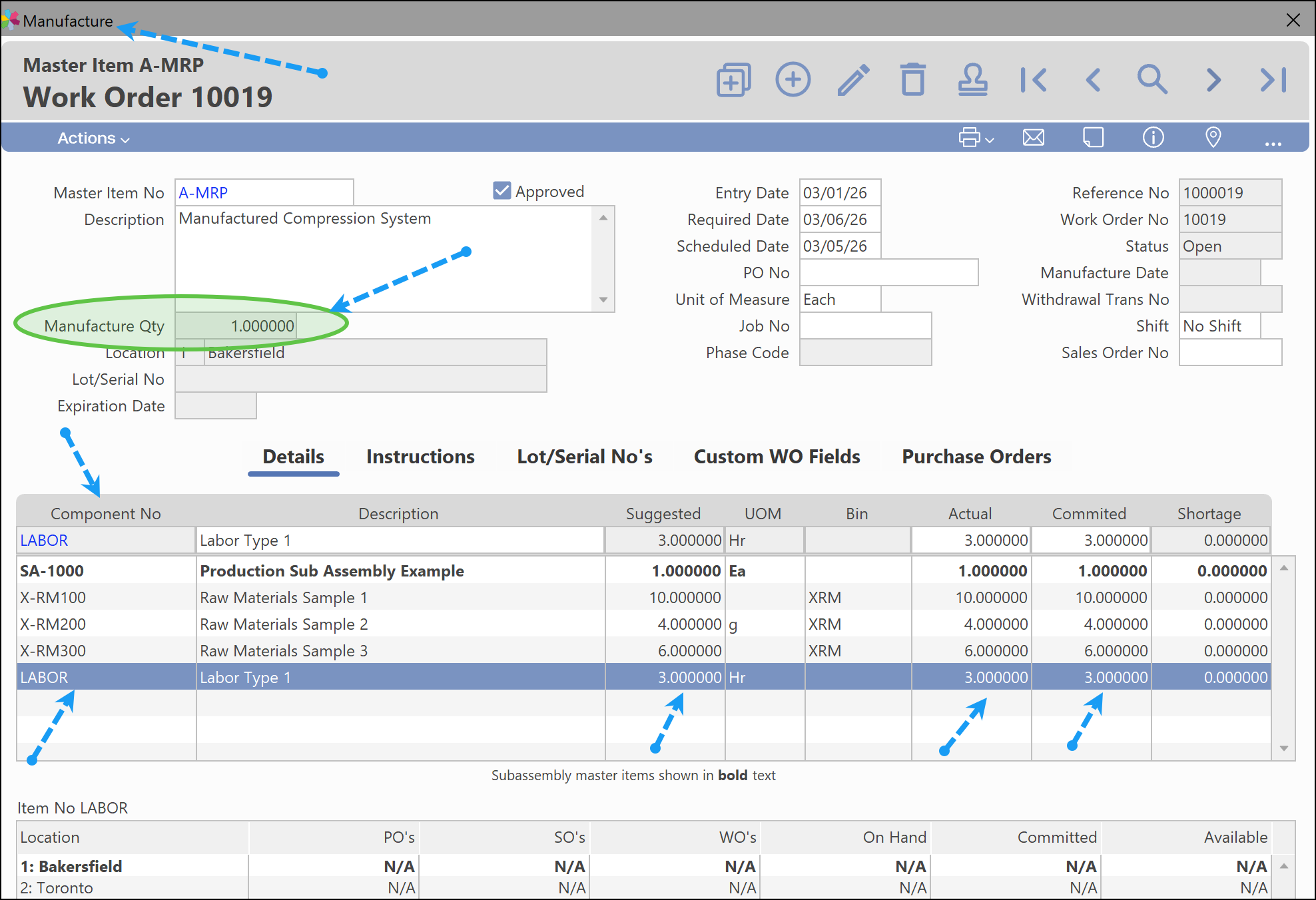The height and width of the screenshot is (900, 1316).
Task: Go to next record arrow
Action: tap(1213, 80)
